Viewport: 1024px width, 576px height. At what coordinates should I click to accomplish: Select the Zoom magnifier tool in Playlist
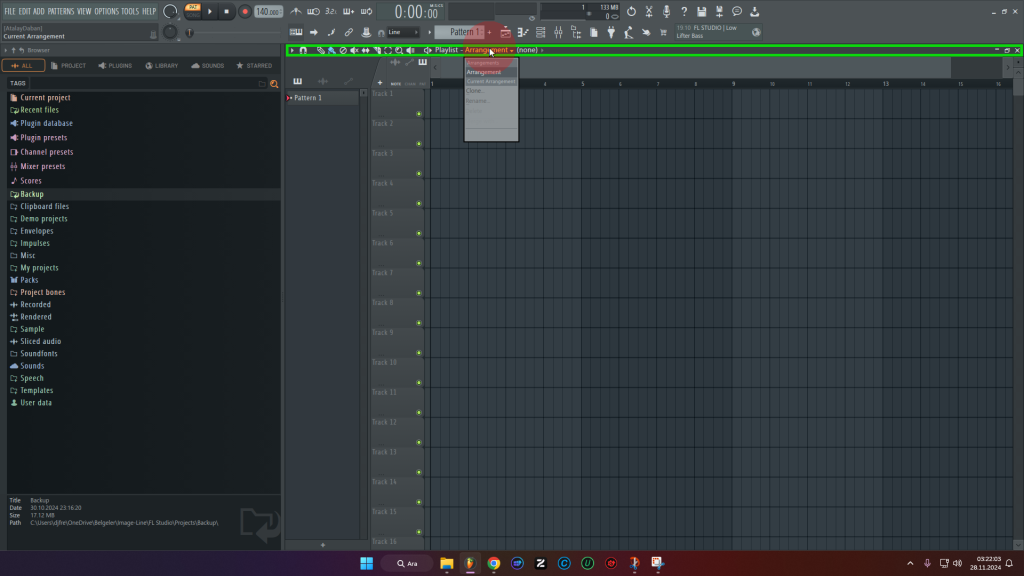coord(399,50)
